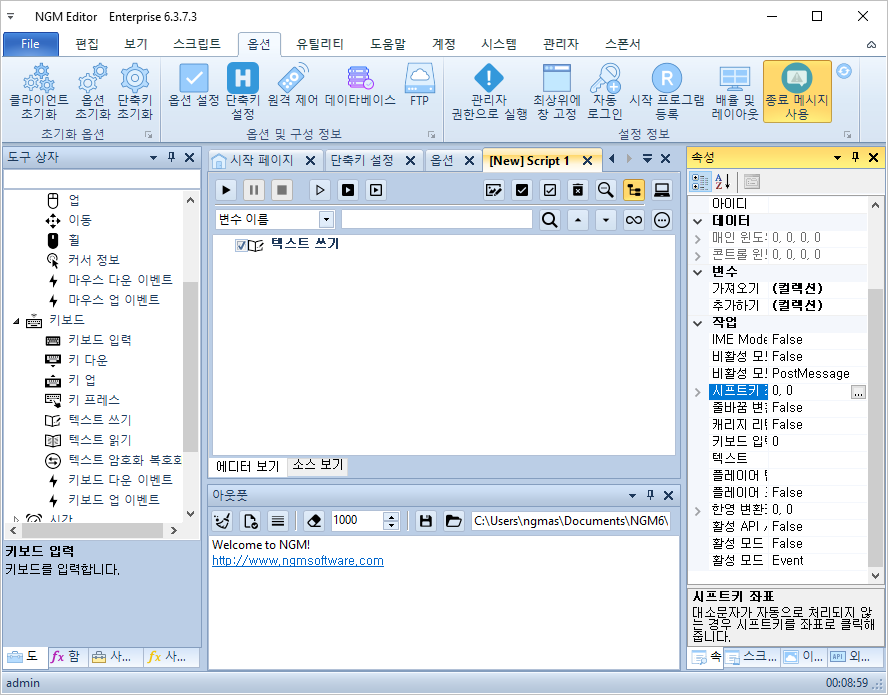The image size is (888, 695).
Task: Toggle 종료 메시지 사용 button
Action: point(797,91)
